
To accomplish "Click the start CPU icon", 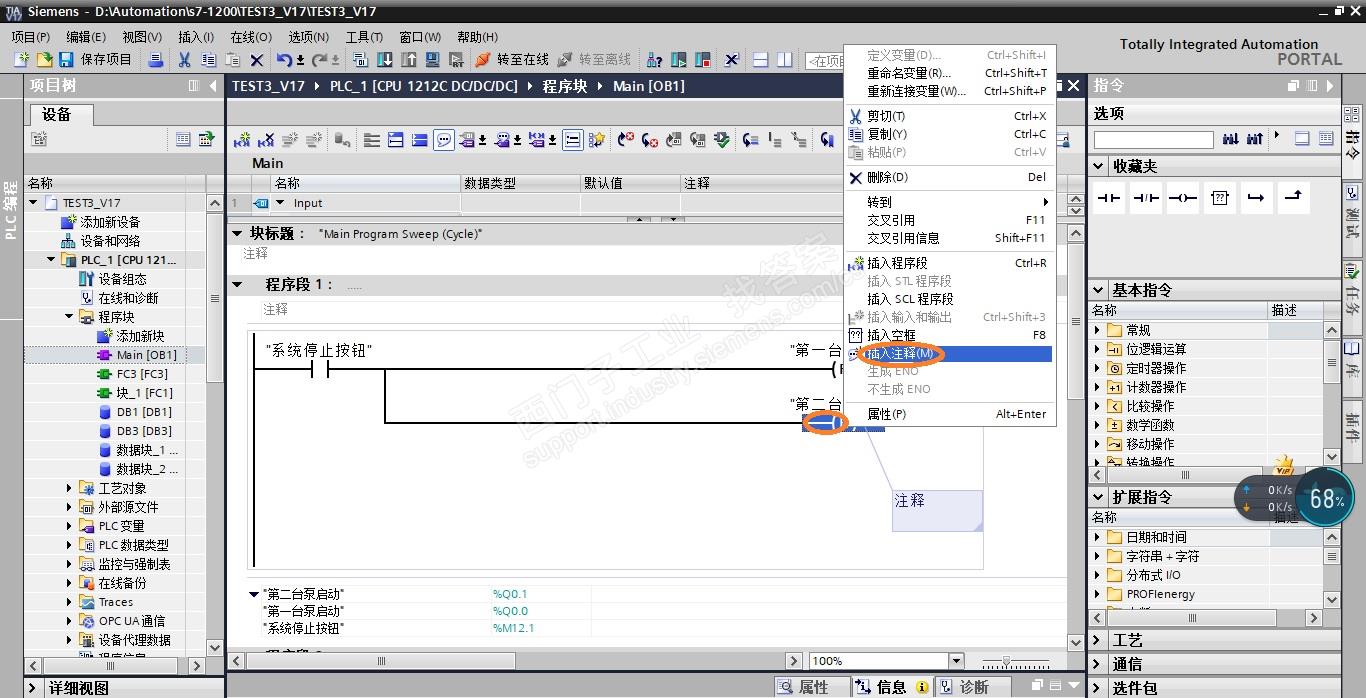I will (679, 60).
